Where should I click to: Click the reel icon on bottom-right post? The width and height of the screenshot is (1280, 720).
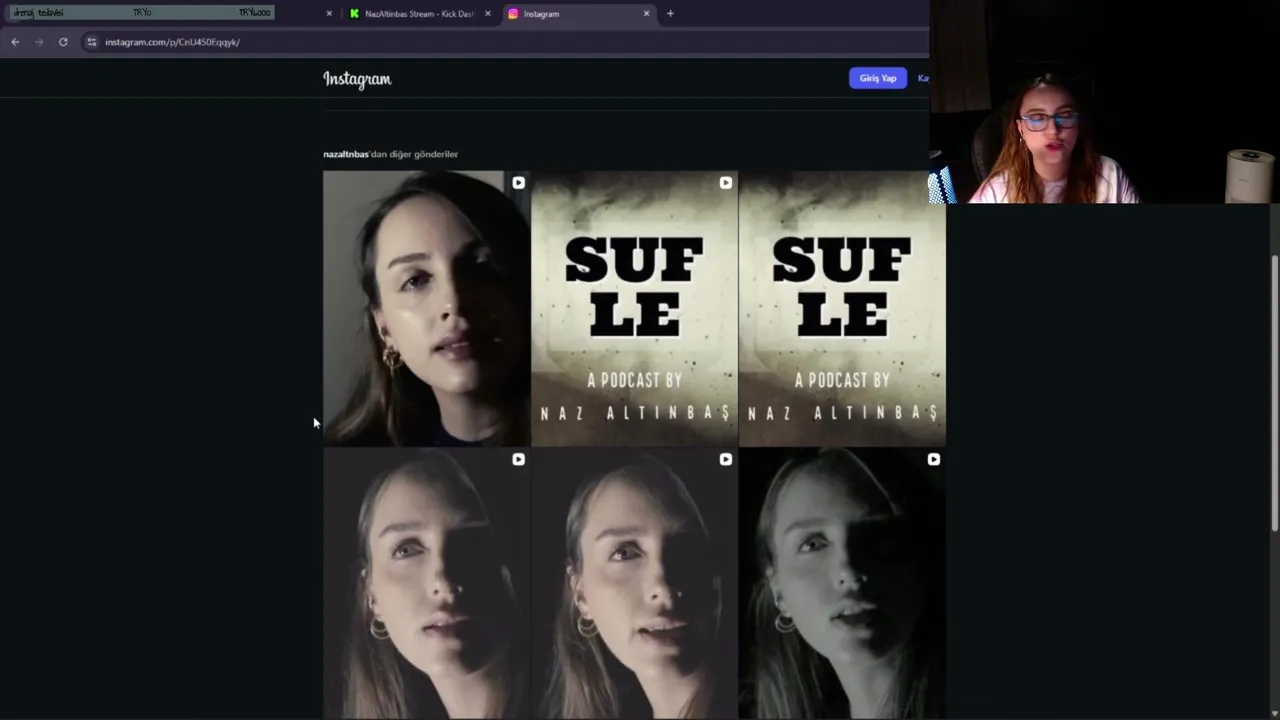click(933, 459)
